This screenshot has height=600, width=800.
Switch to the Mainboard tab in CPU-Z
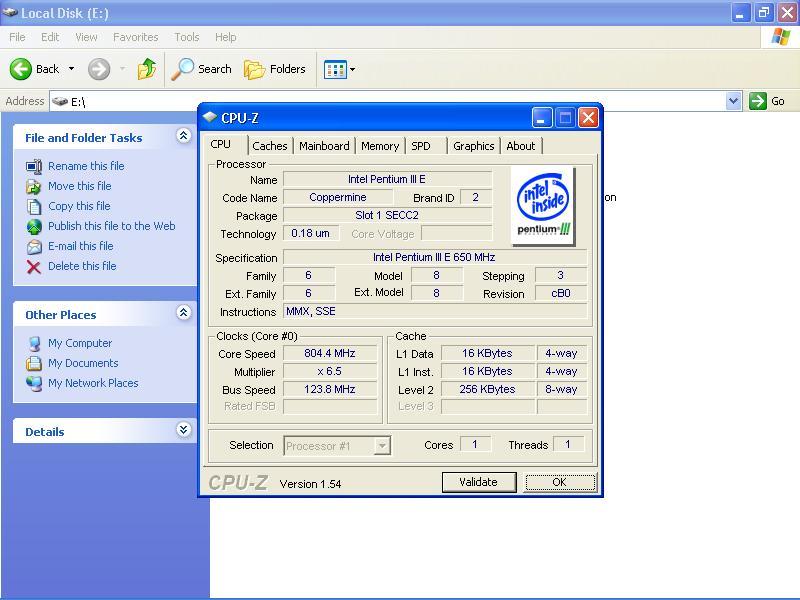[324, 146]
